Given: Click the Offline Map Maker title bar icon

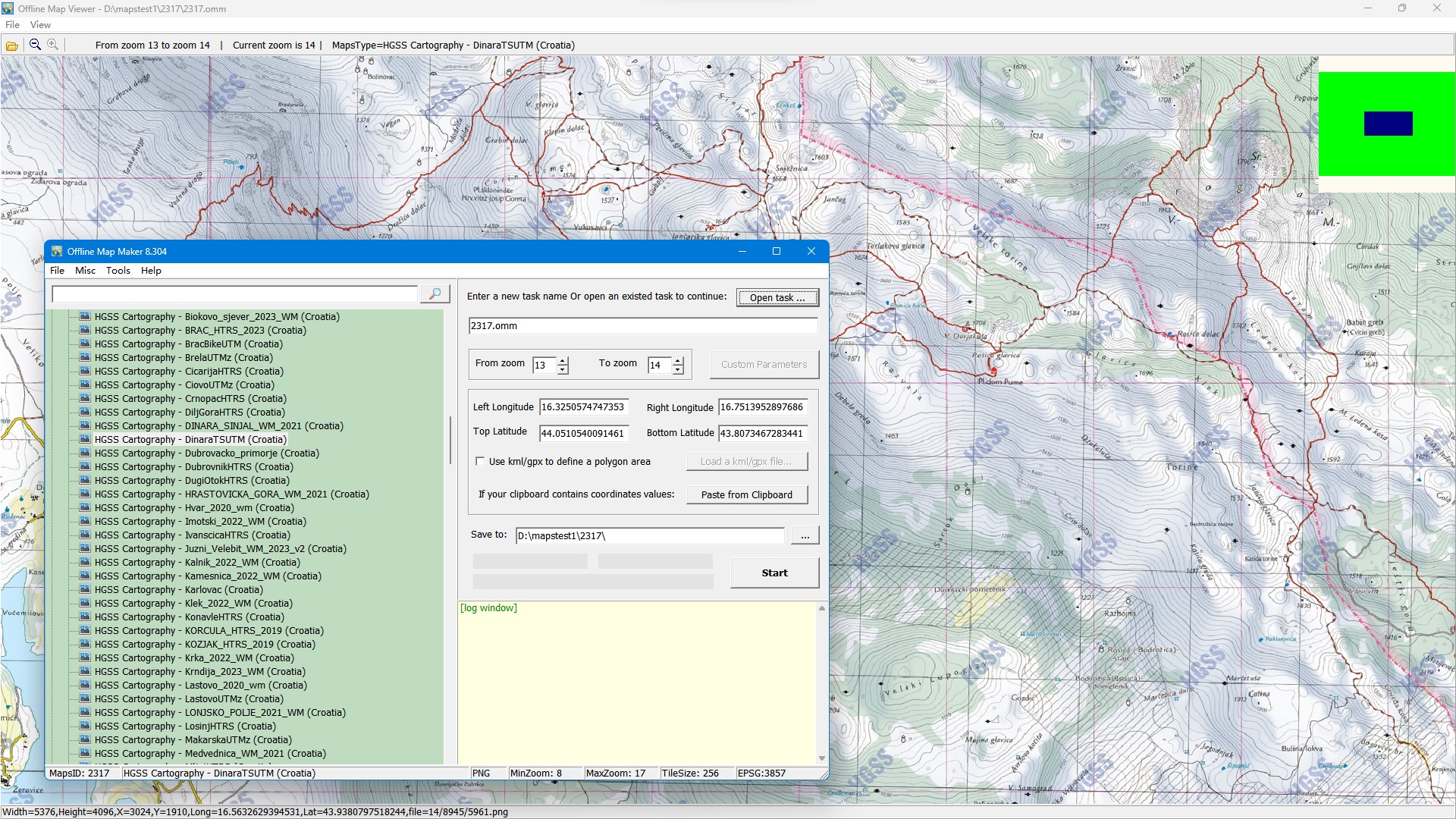Looking at the screenshot, I should [x=57, y=251].
